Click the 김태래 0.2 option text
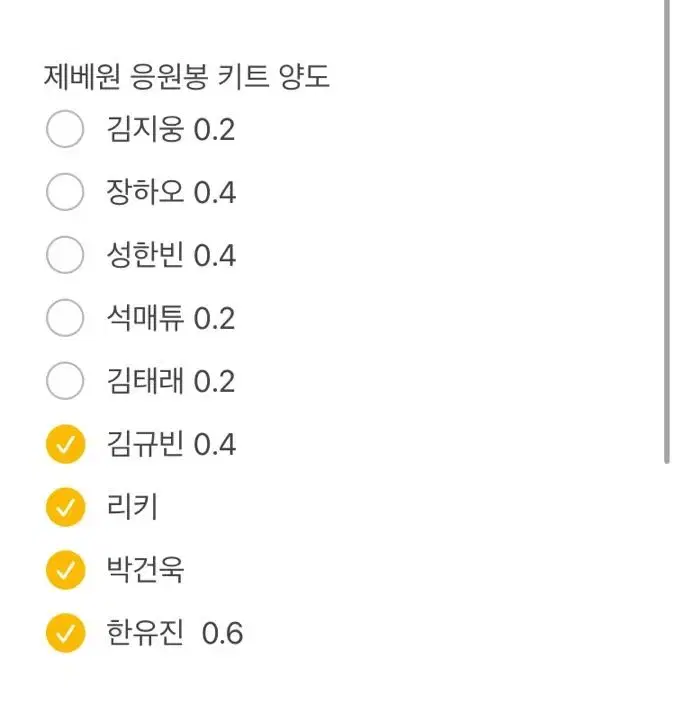 click(170, 382)
